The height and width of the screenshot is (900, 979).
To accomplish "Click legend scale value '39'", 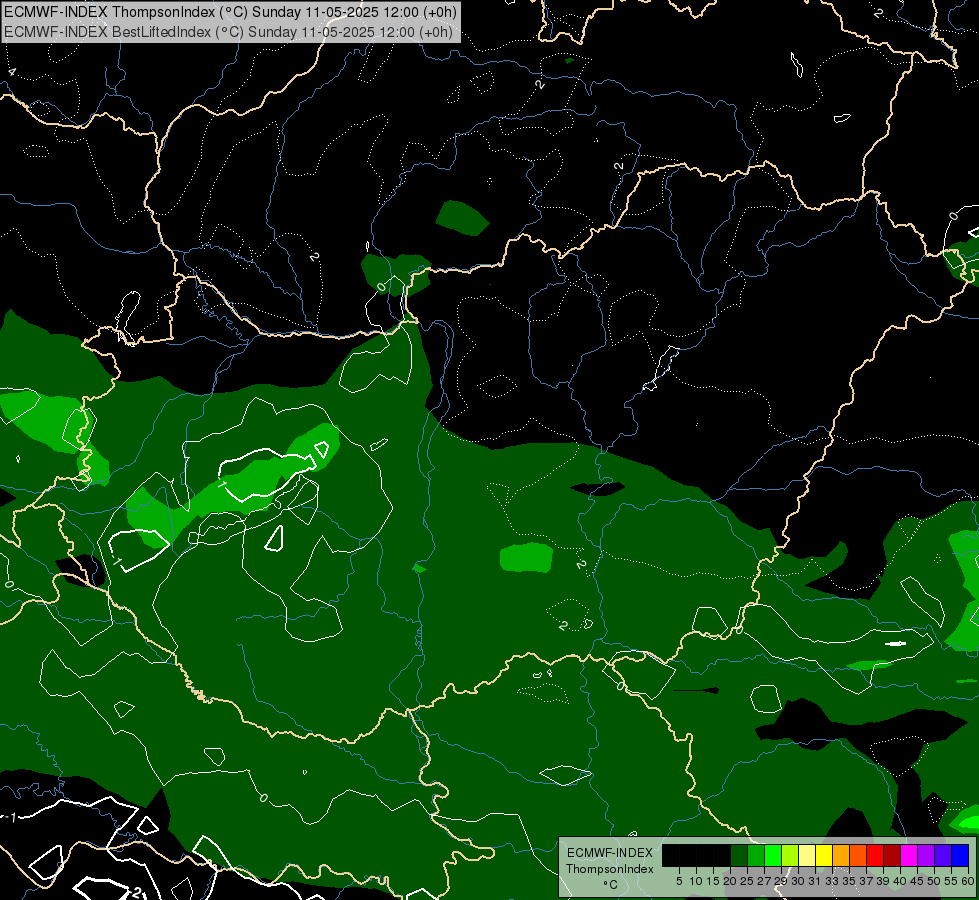I will (883, 881).
